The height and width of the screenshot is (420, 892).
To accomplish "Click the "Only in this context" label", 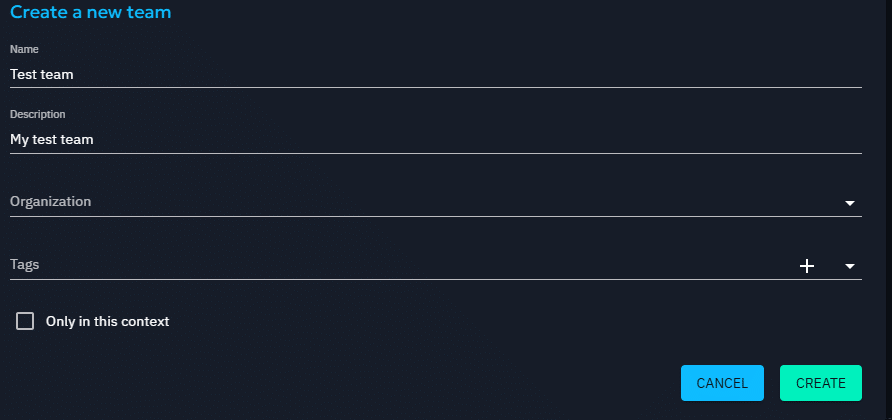I will (x=107, y=322).
